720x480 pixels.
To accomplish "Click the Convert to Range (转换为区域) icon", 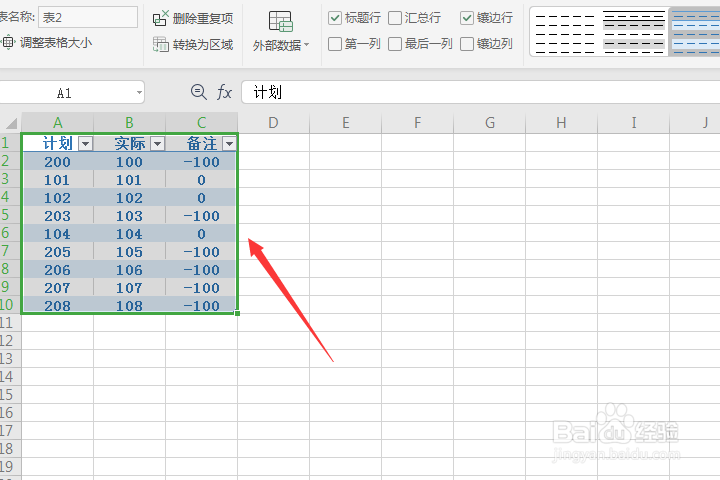I will [161, 45].
